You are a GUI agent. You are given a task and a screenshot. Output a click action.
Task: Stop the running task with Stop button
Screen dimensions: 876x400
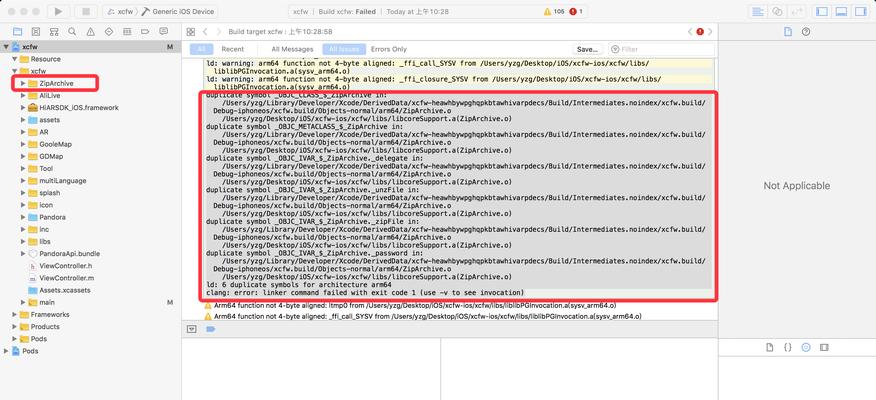coord(86,11)
